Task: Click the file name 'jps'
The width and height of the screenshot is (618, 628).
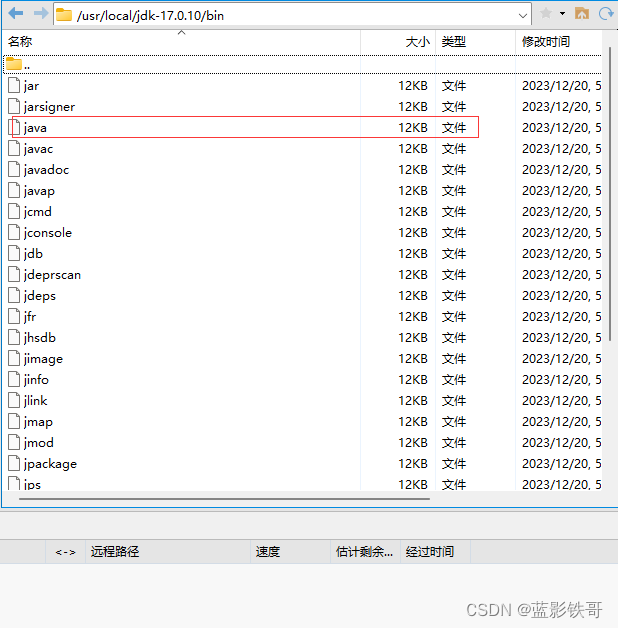Action: (32, 485)
